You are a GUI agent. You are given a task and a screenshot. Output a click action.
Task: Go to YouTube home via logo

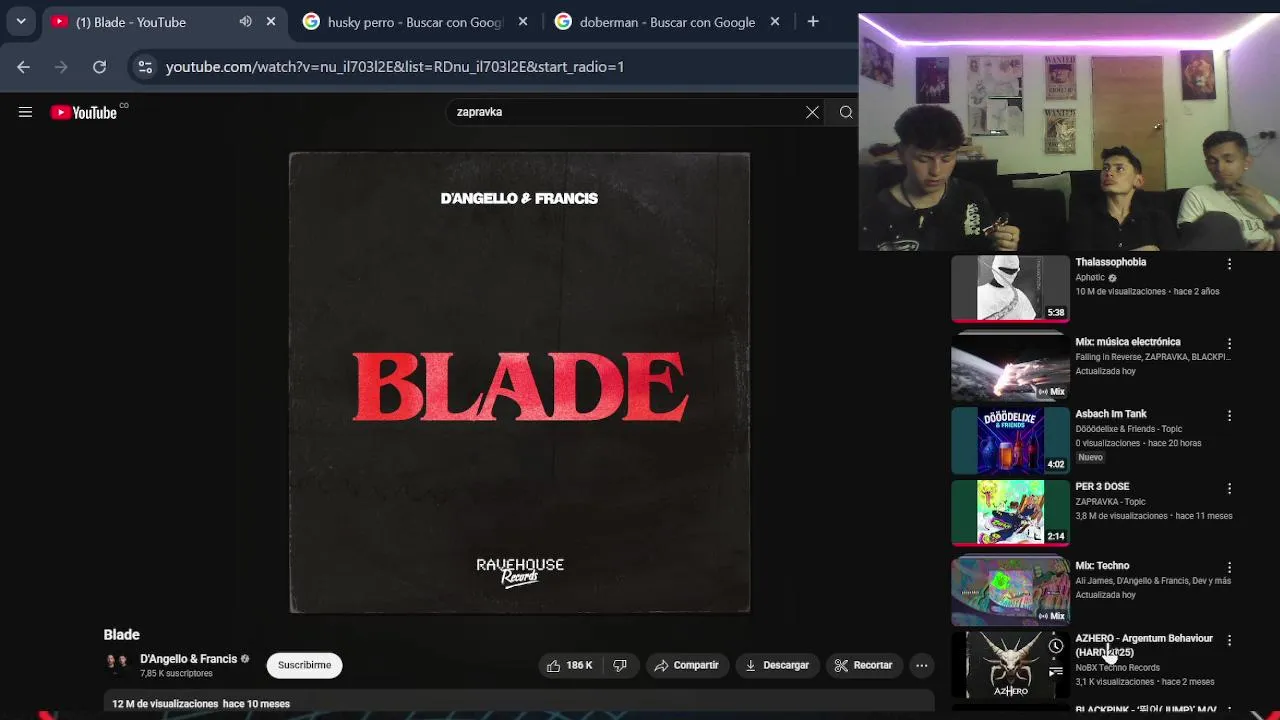coord(84,113)
